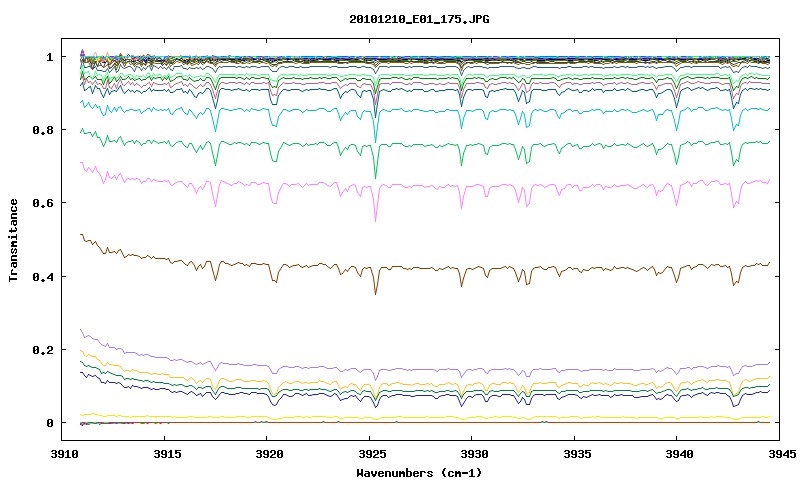
Task: Click the x-axis tick label 3945
Action: [782, 454]
